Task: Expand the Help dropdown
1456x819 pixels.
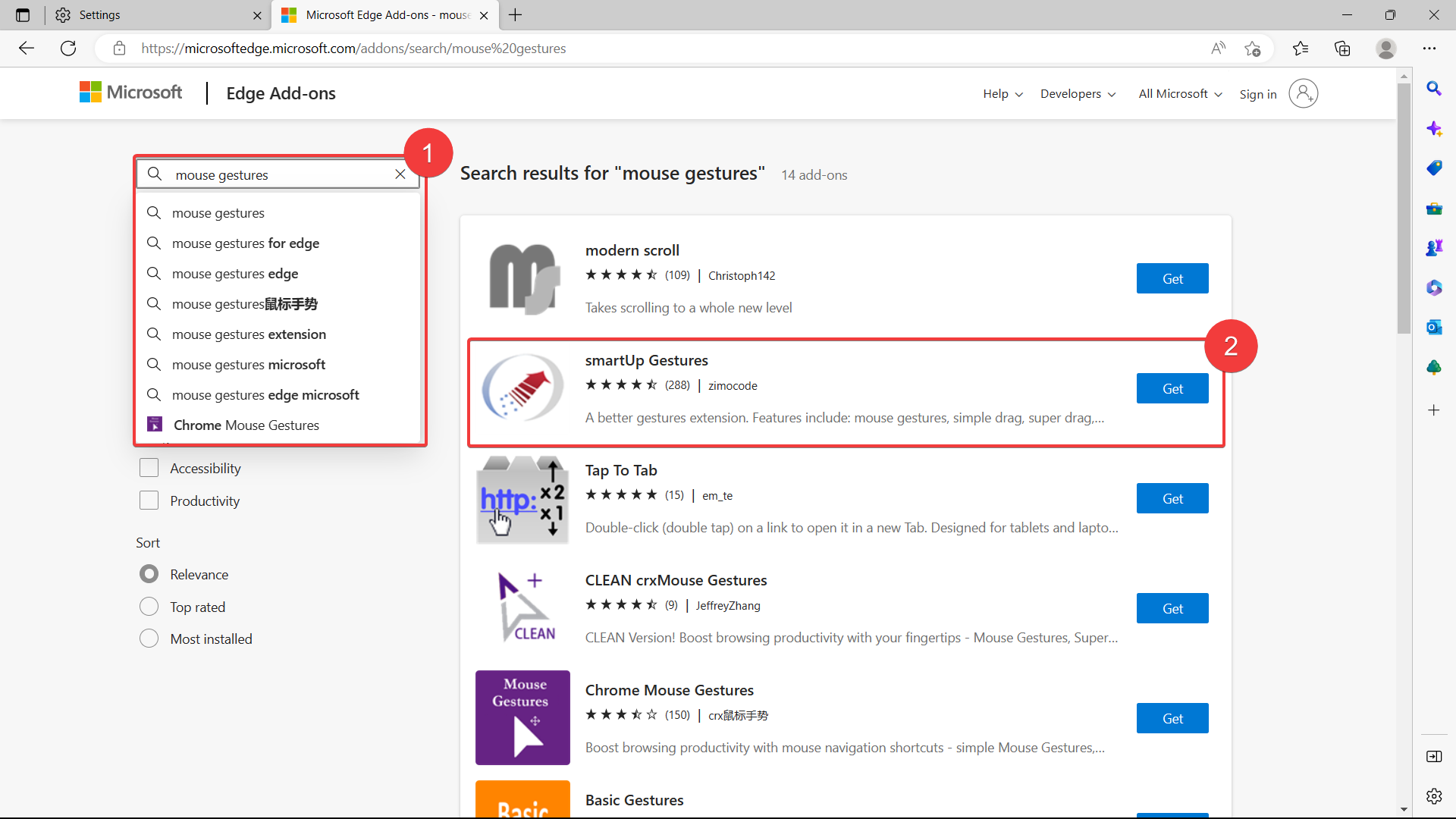Action: [1003, 93]
